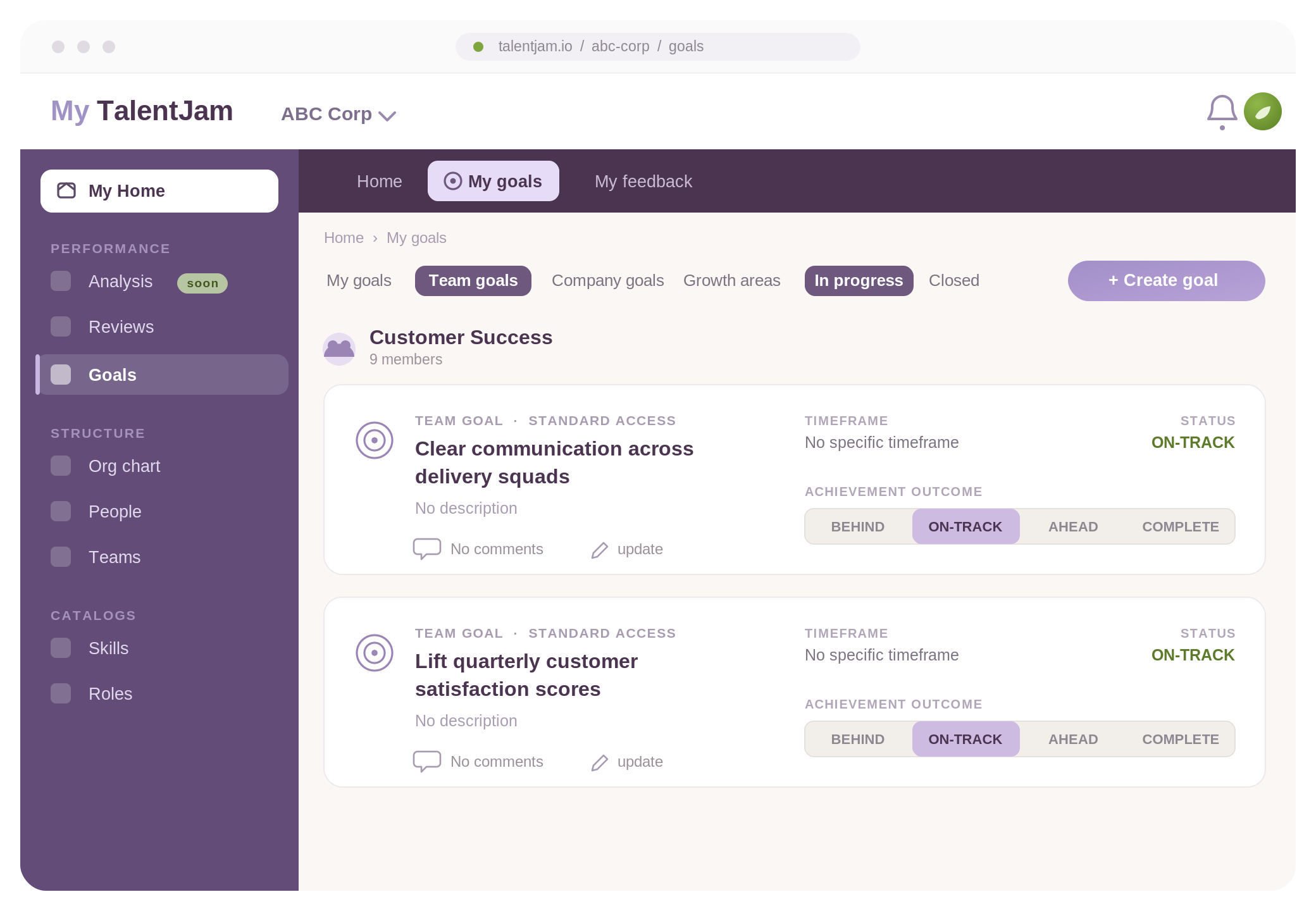This screenshot has width=1316, height=911.
Task: Click 'No comments' on Clear communication goal
Action: pyautogui.click(x=497, y=549)
